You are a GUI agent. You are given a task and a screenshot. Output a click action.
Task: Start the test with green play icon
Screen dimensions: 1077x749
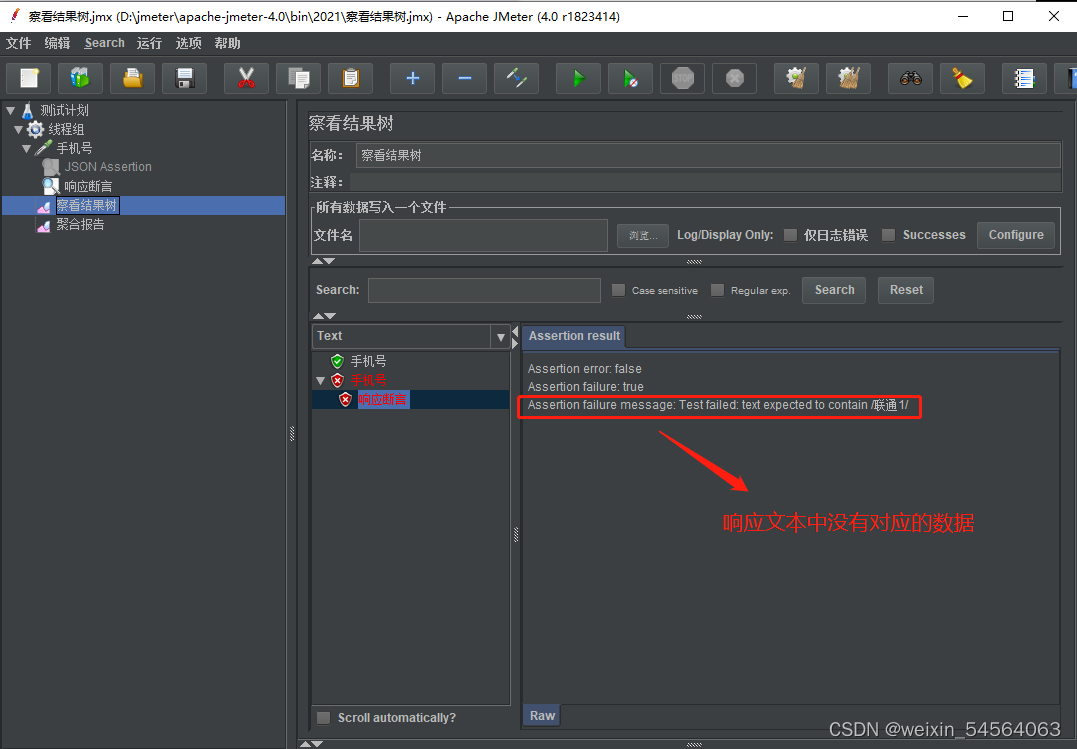(x=578, y=78)
